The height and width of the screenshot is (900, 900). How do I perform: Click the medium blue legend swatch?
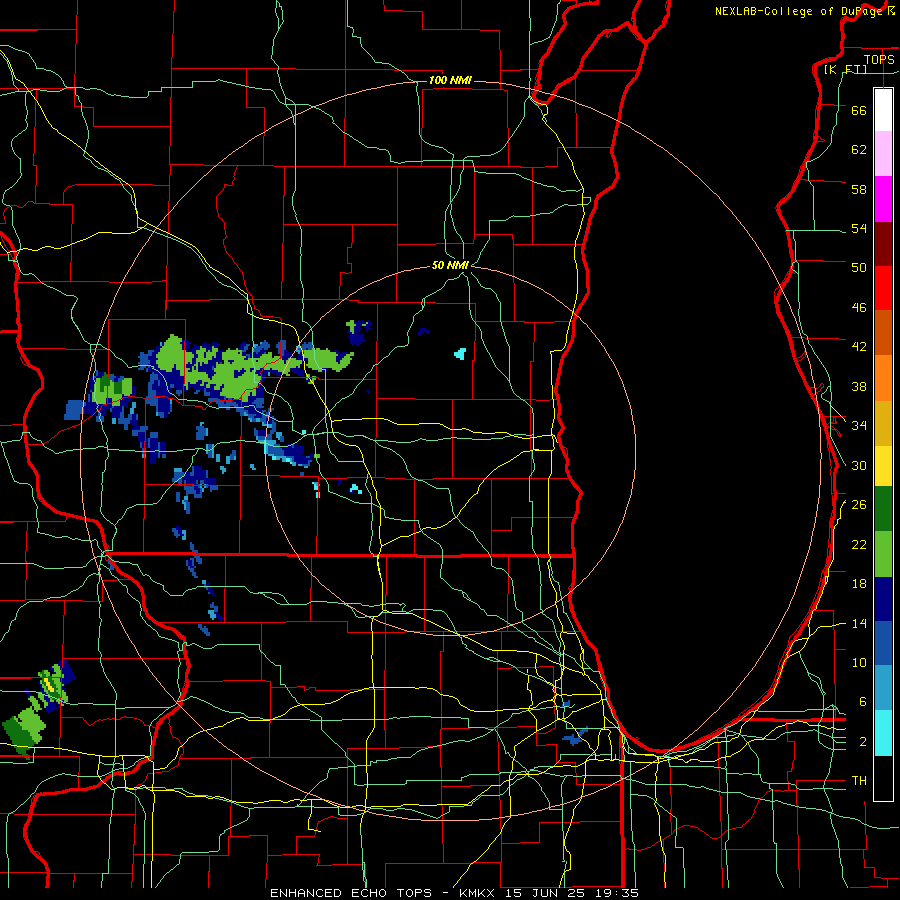[883, 644]
